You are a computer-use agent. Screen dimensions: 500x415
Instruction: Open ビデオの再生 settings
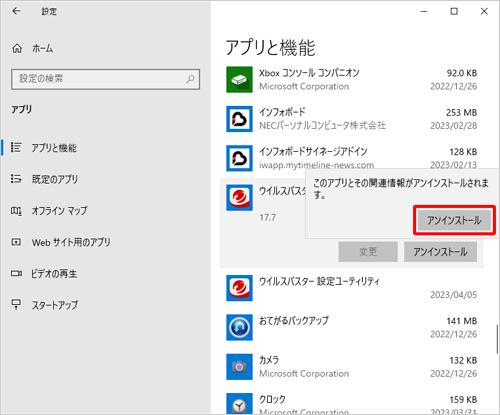click(54, 274)
